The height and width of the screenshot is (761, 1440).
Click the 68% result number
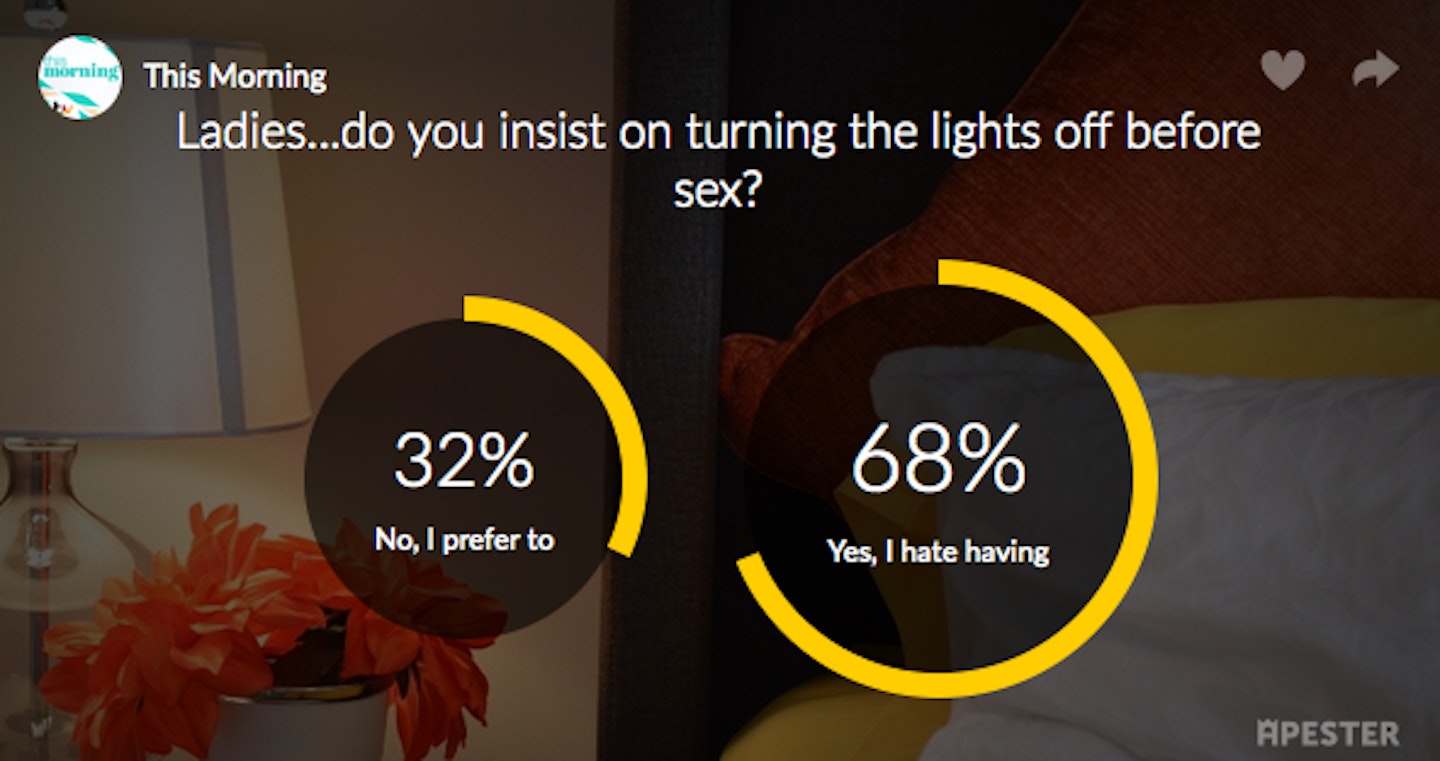938,460
